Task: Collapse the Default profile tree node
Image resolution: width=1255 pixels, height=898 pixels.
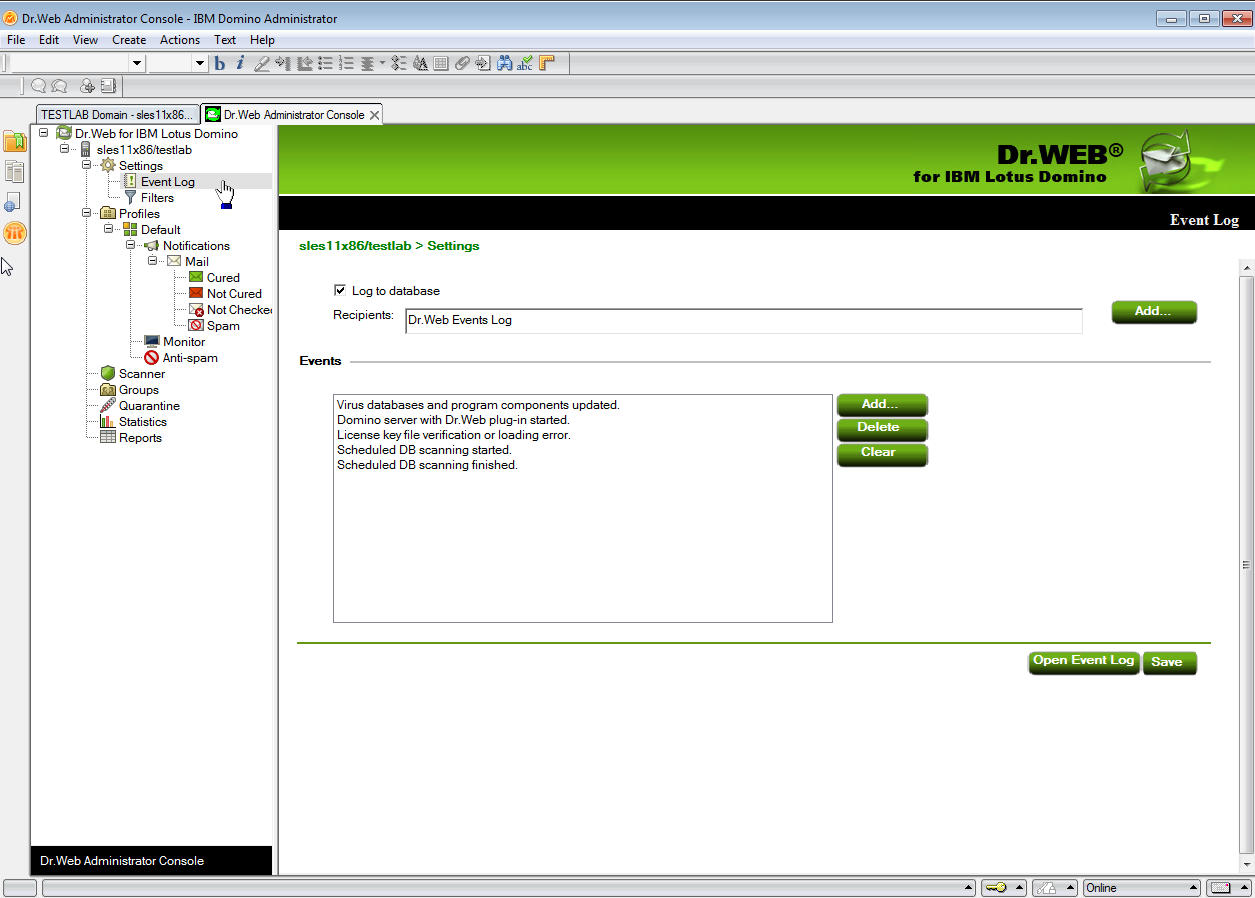Action: coord(109,229)
